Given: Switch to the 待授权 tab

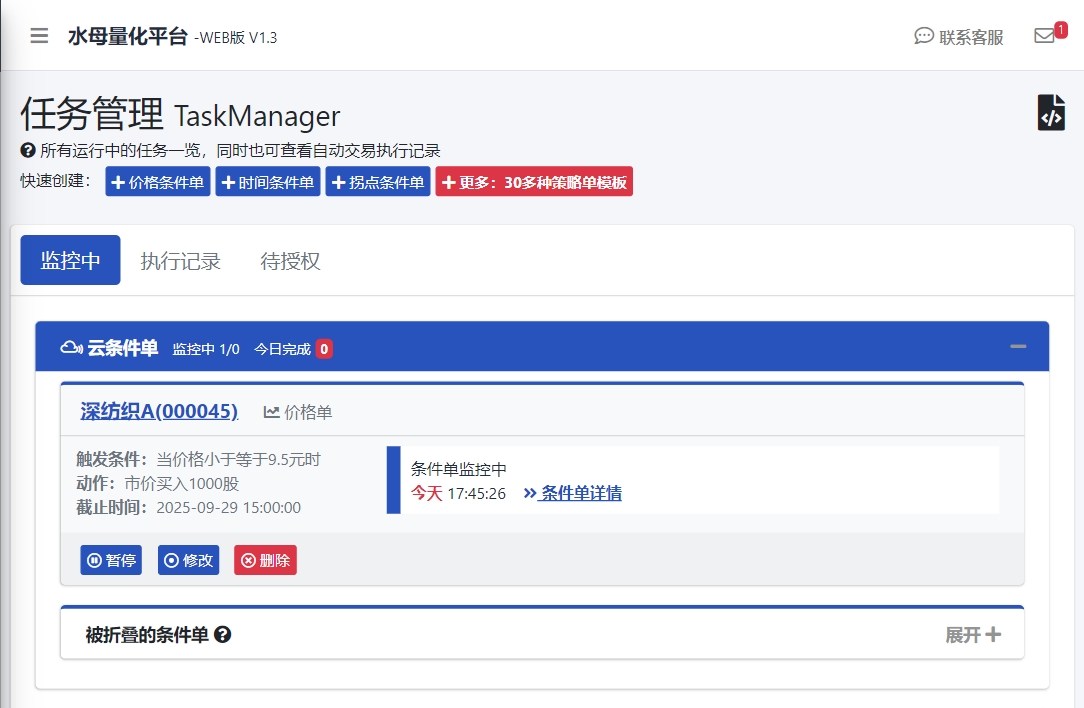Looking at the screenshot, I should click(290, 261).
